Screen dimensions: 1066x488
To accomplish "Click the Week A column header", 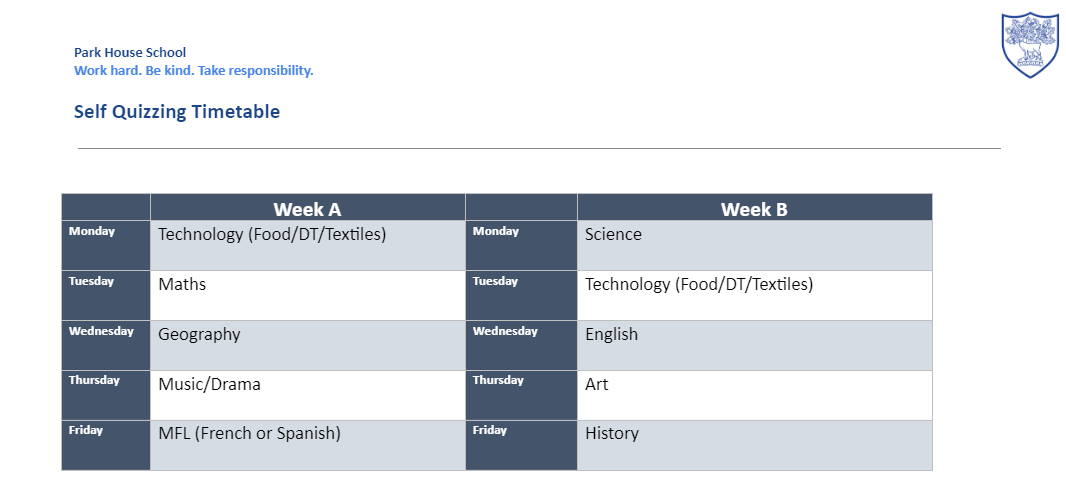I will [308, 207].
